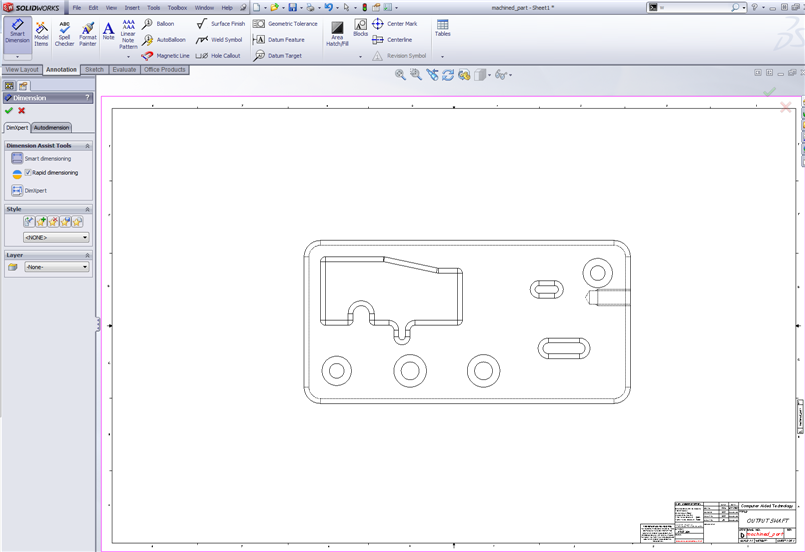Viewport: 805px width, 552px height.
Task: Open the Toolbox menu
Action: (x=177, y=8)
